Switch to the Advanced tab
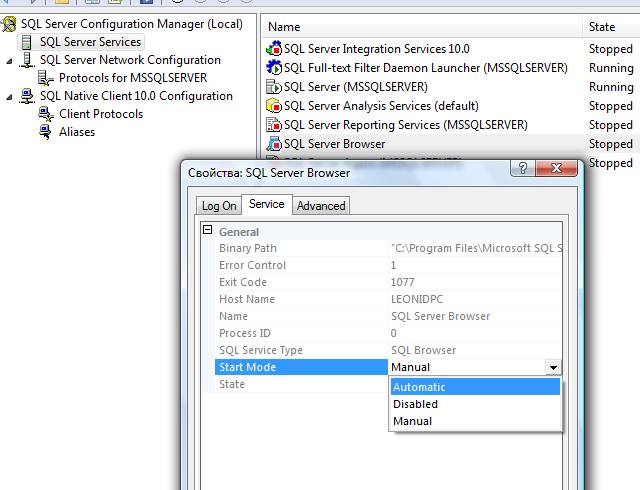The width and height of the screenshot is (640, 490). pos(321,206)
